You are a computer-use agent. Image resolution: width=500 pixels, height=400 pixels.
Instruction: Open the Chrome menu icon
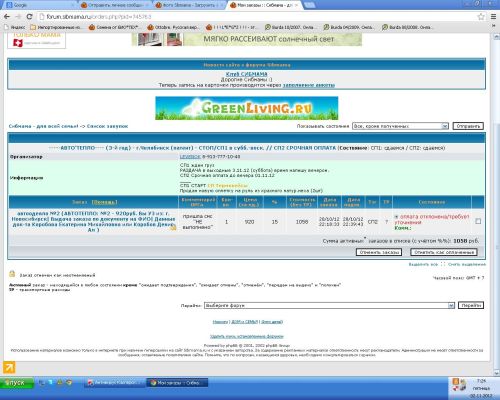tap(494, 17)
